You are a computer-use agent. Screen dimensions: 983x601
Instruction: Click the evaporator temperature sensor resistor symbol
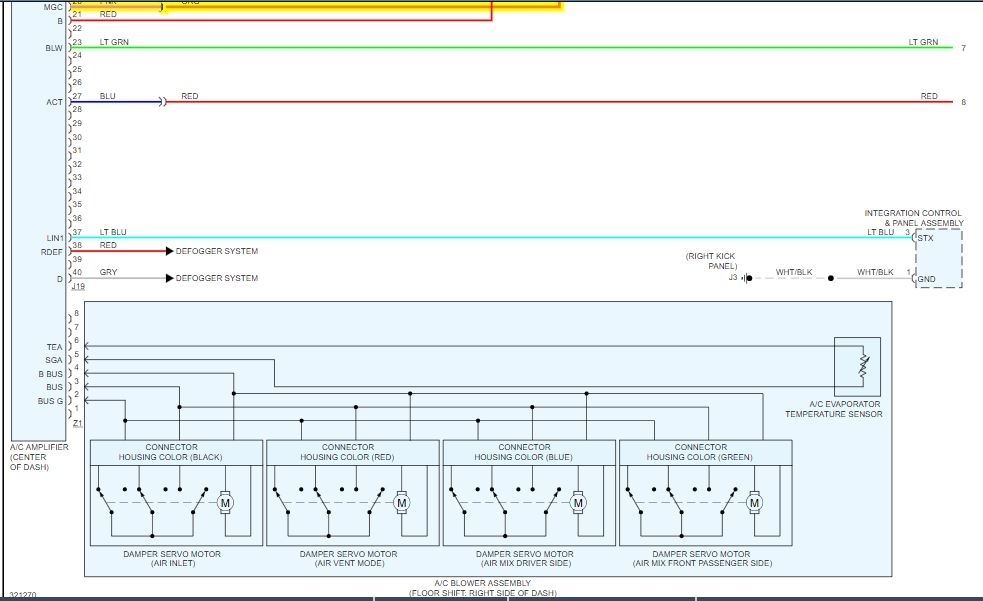(864, 367)
